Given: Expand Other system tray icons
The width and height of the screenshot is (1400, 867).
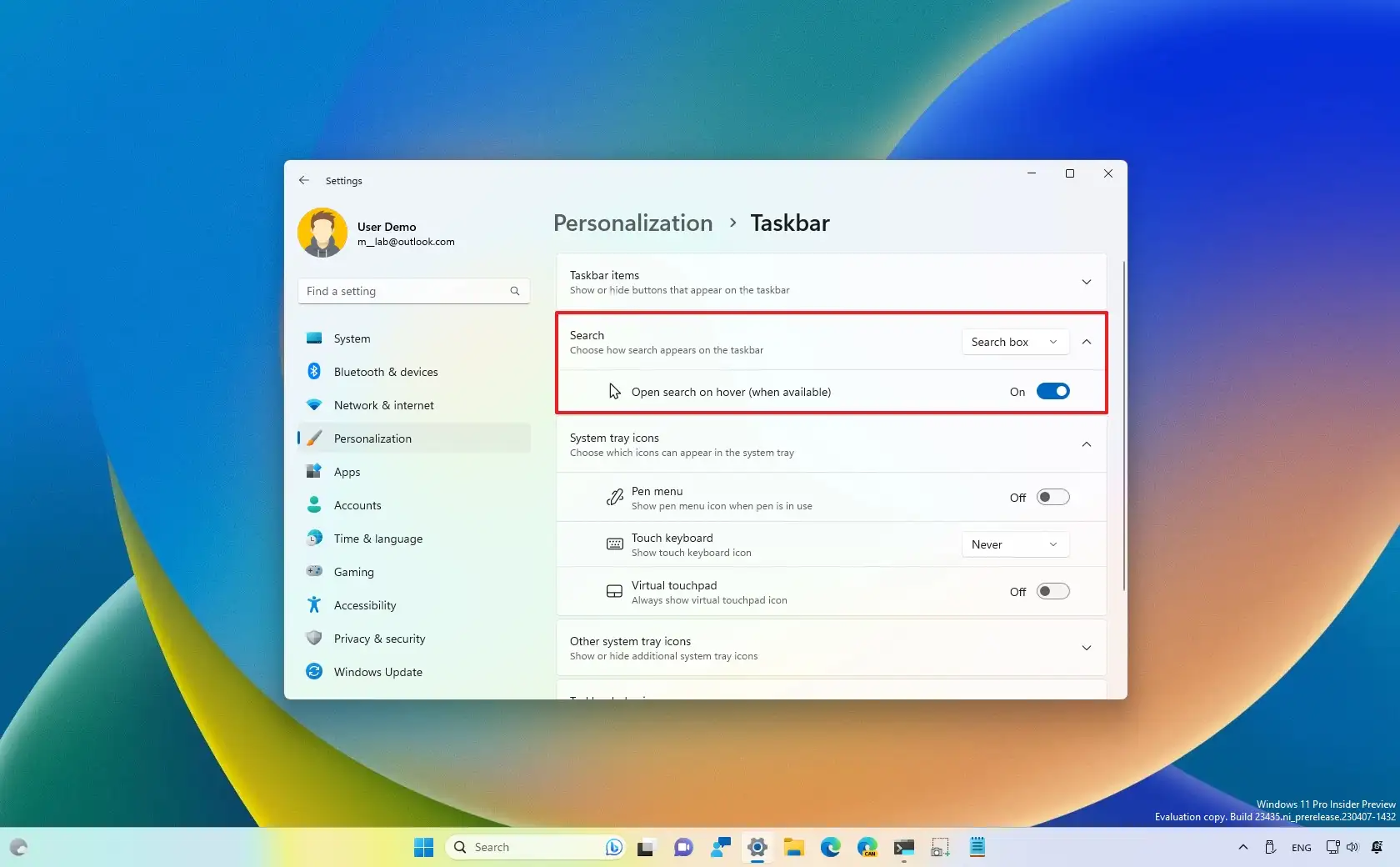Looking at the screenshot, I should pyautogui.click(x=1086, y=648).
